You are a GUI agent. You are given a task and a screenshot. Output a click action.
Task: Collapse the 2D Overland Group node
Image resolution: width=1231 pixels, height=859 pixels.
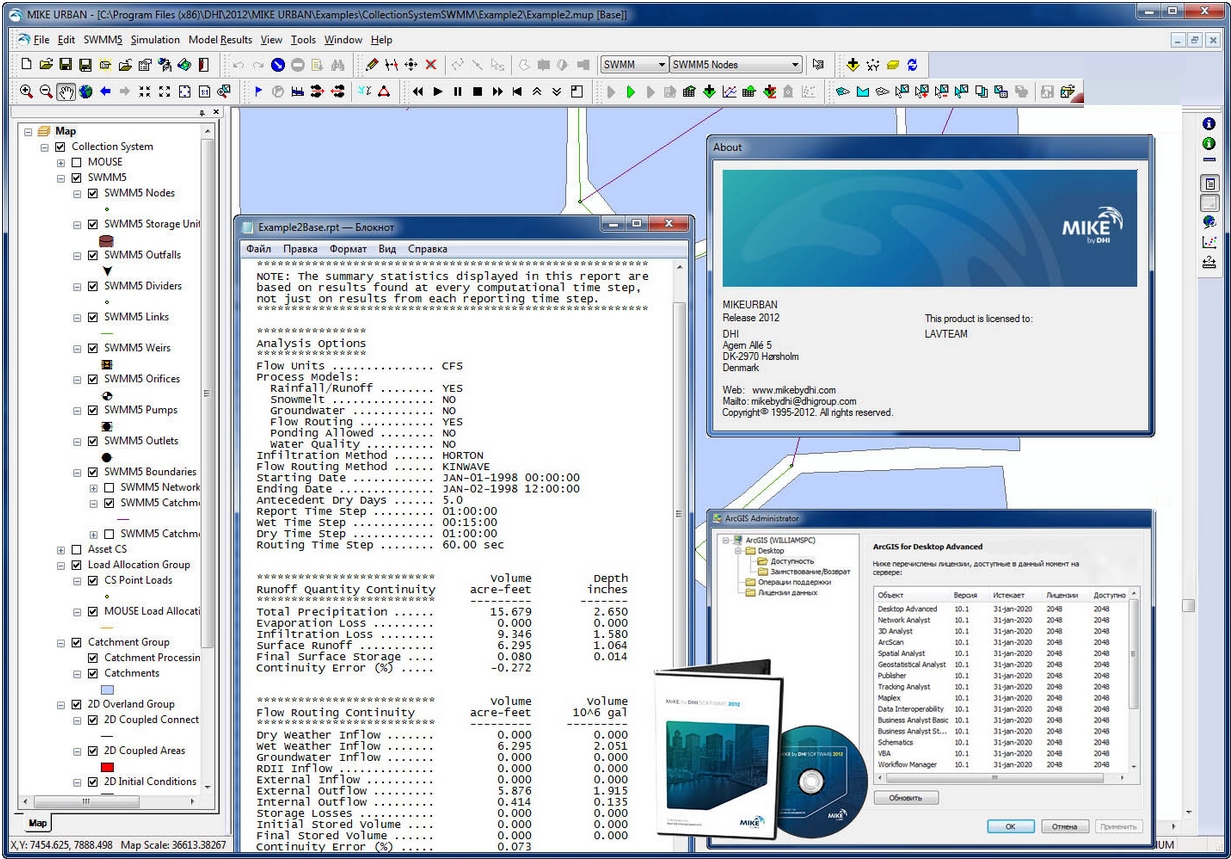point(61,704)
